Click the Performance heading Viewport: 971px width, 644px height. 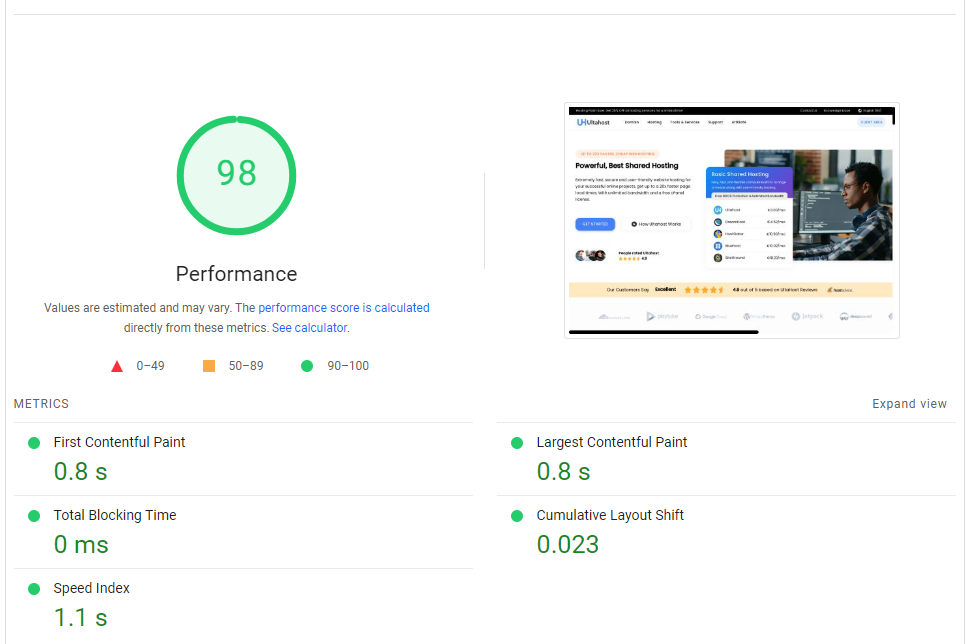pos(237,274)
